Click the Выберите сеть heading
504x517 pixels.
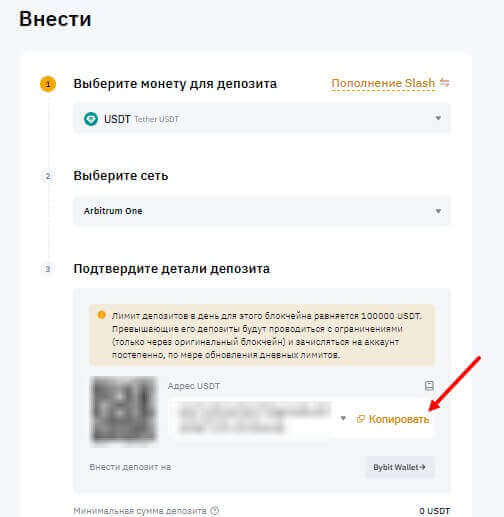pyautogui.click(x=121, y=176)
